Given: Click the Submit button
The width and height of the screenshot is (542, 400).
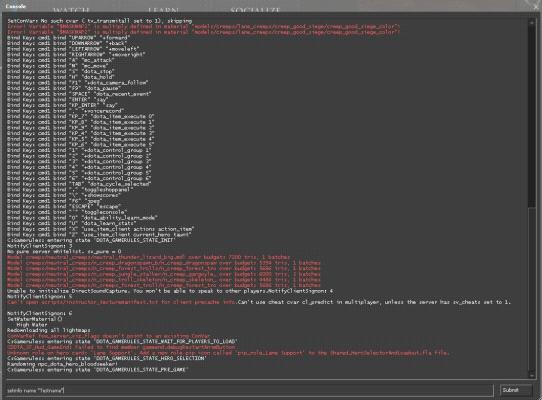Looking at the screenshot, I should click(x=515, y=390).
